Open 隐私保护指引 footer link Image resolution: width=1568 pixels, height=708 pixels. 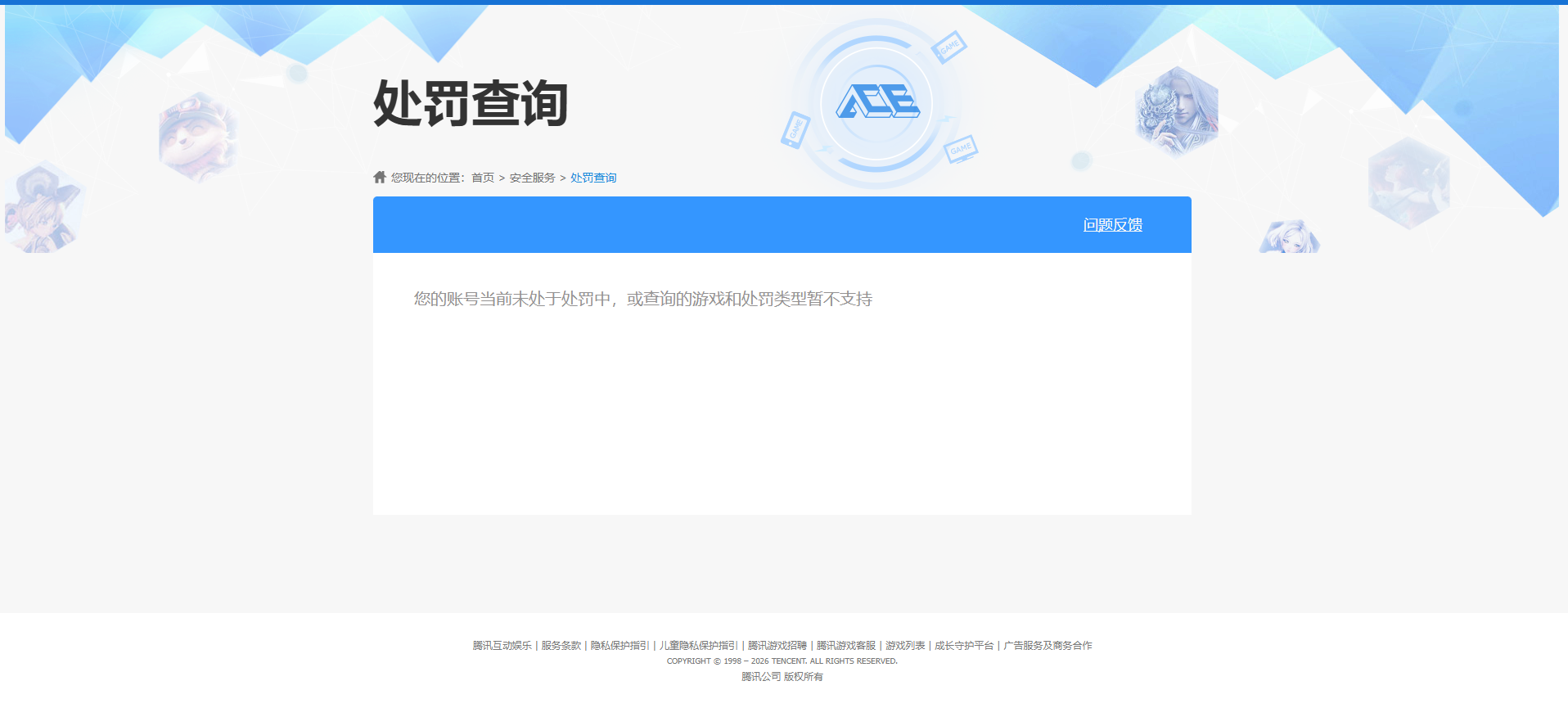620,646
